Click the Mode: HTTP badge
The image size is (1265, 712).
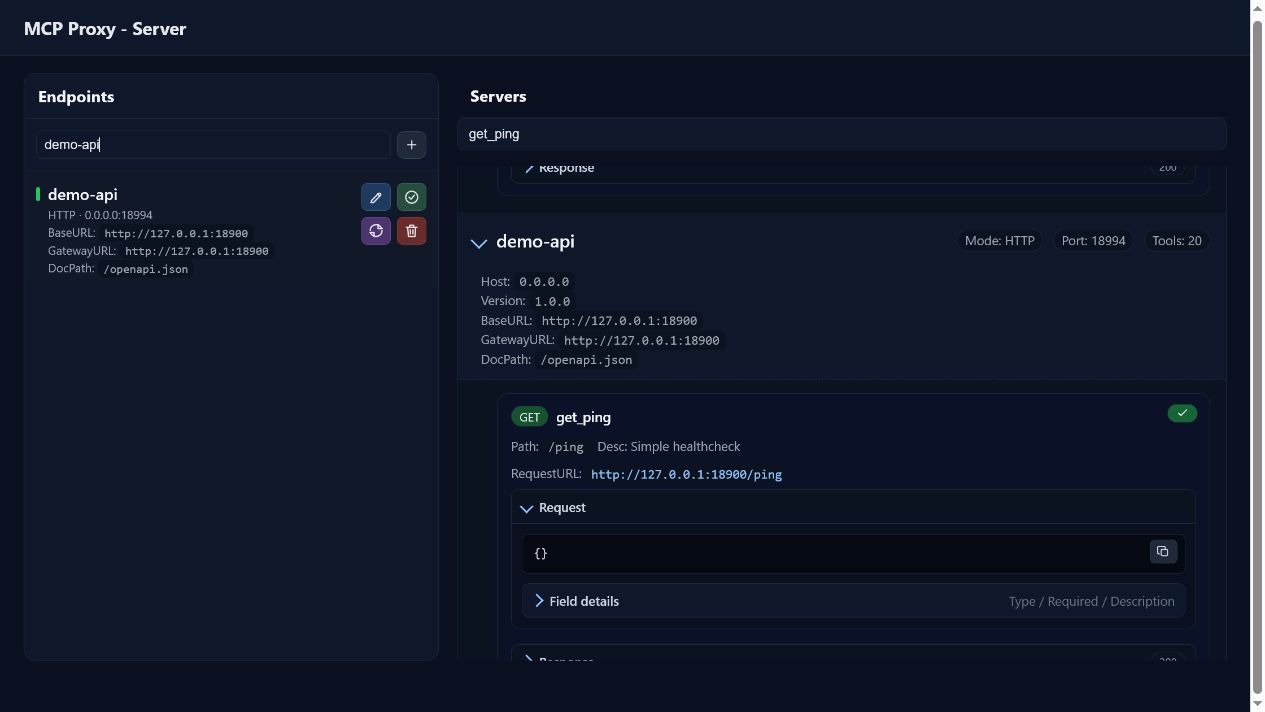[999, 241]
